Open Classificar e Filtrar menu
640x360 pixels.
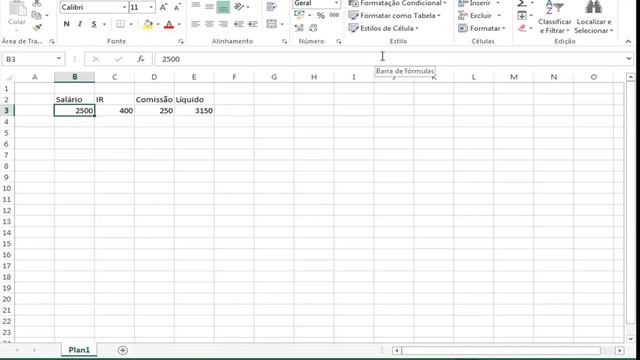pyautogui.click(x=554, y=17)
